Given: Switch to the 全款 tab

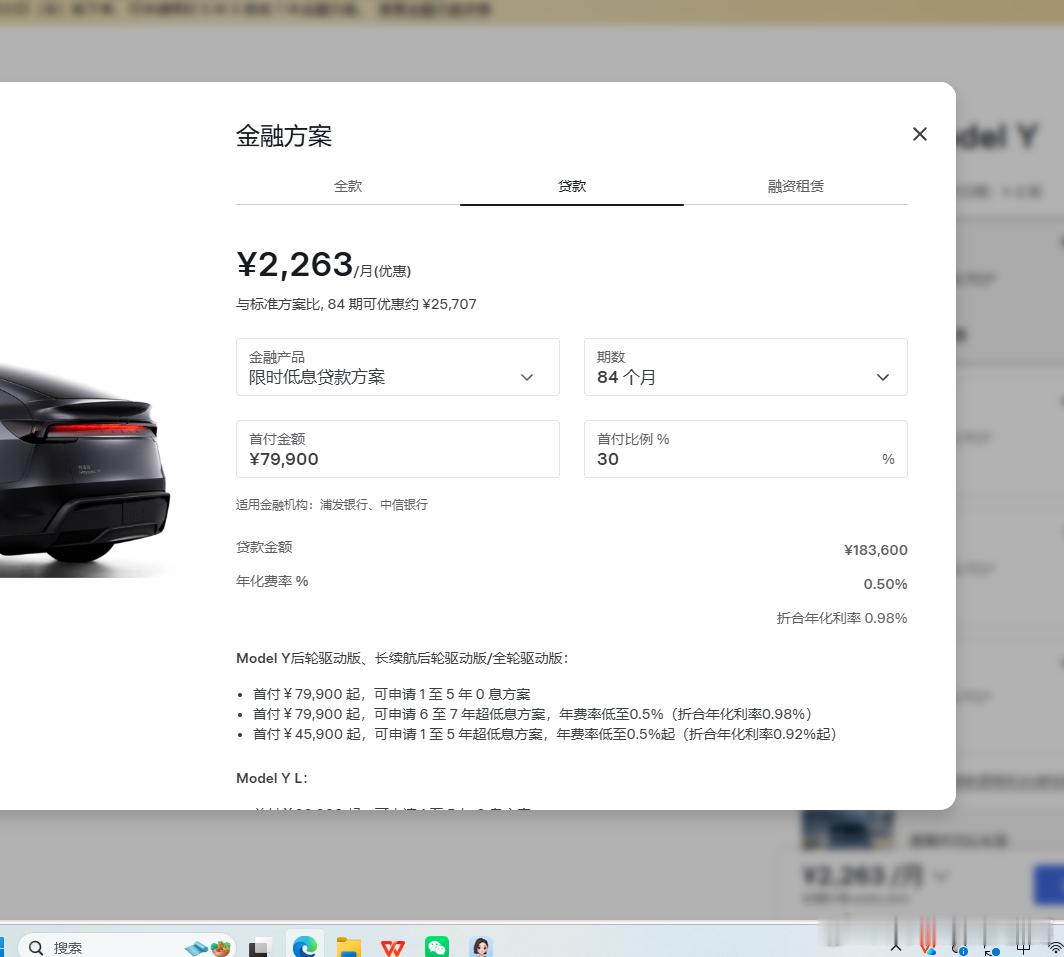Looking at the screenshot, I should (x=348, y=186).
